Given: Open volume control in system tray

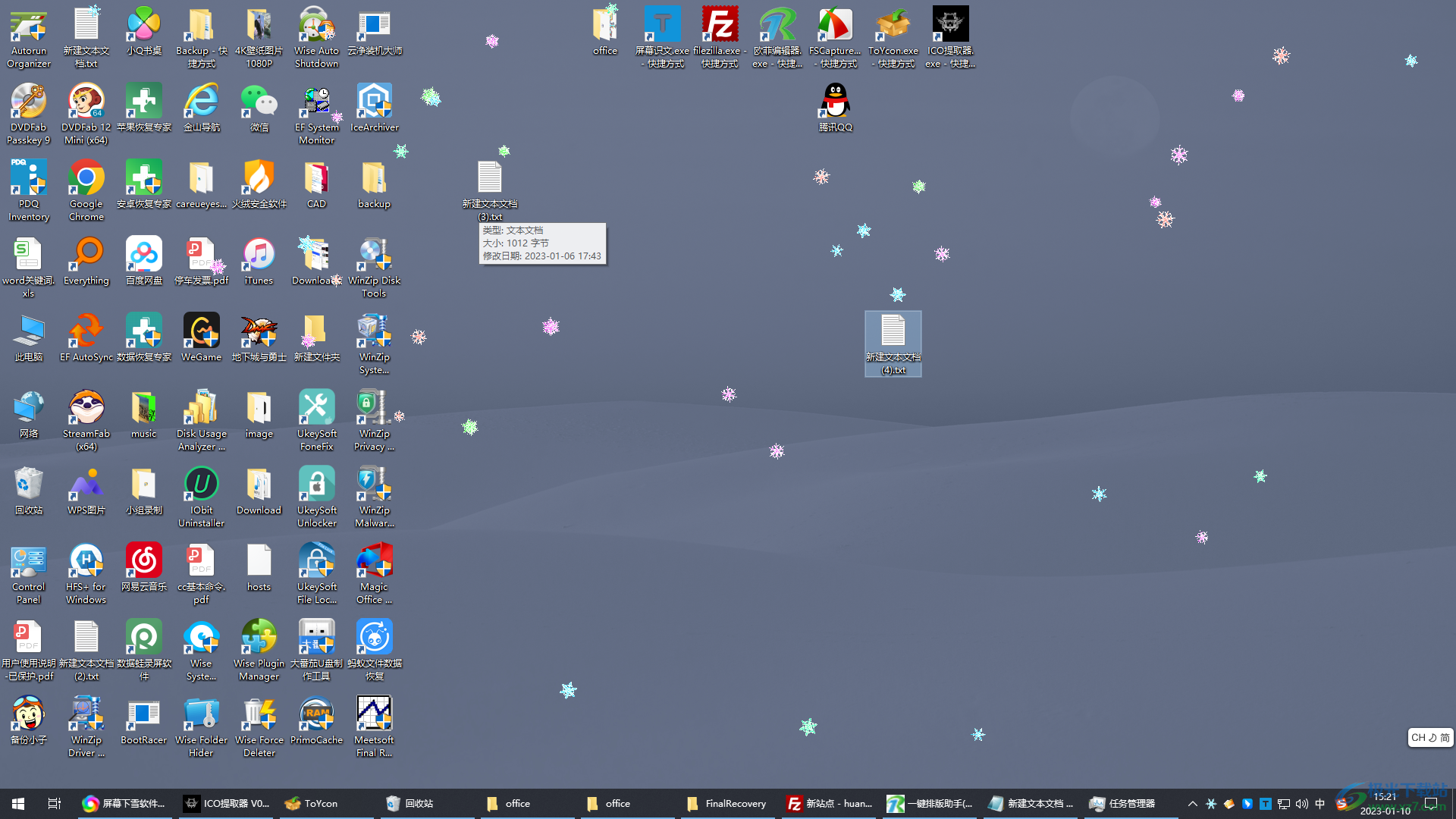Looking at the screenshot, I should [x=1302, y=804].
